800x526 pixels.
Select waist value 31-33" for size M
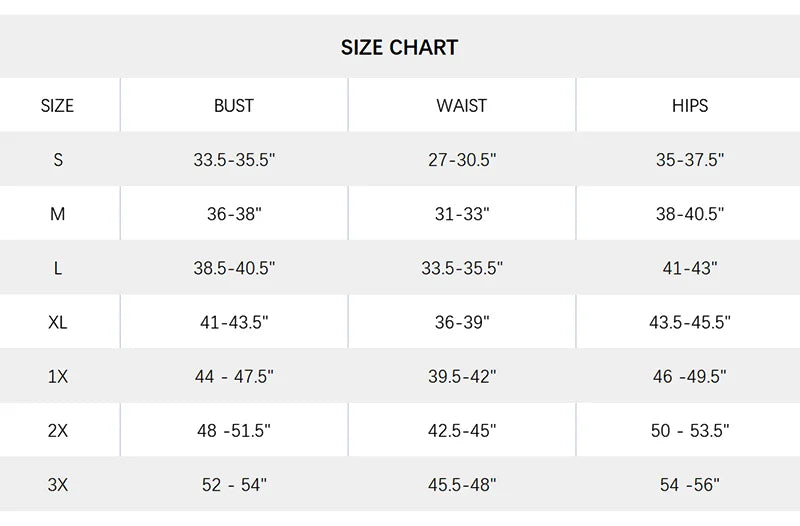(x=461, y=213)
